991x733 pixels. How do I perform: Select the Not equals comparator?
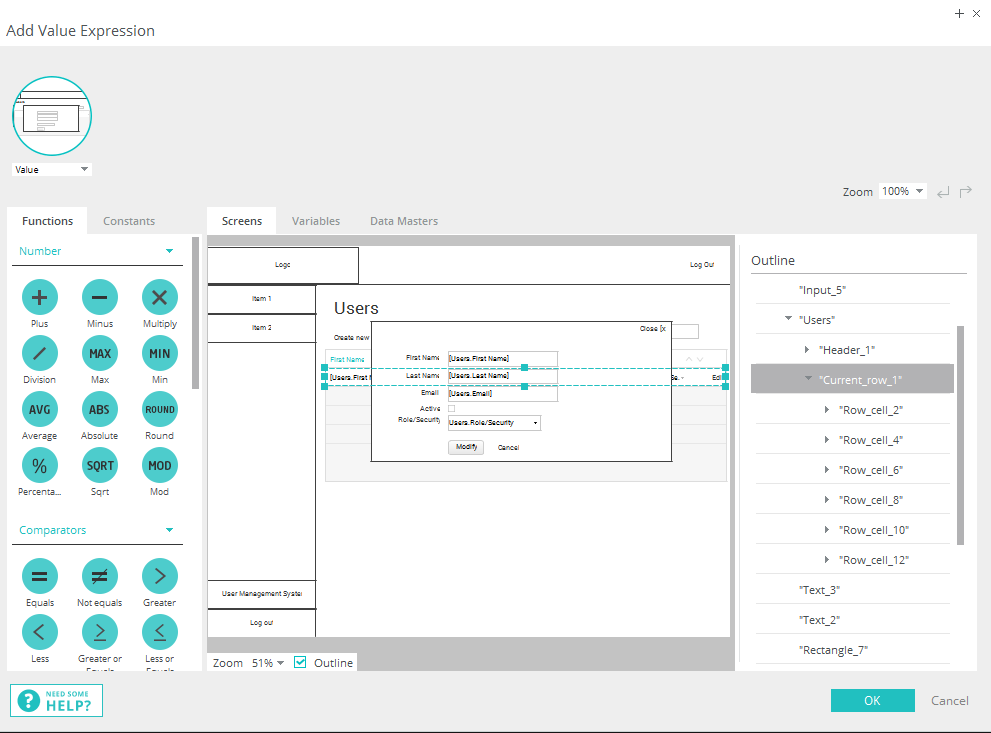coord(99,576)
